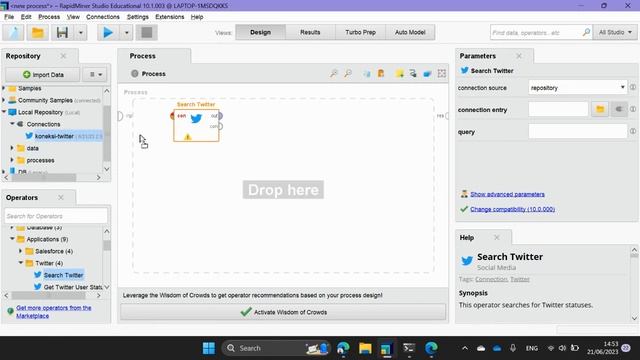Open the Extensions menu
This screenshot has width=640, height=360.
click(x=169, y=17)
